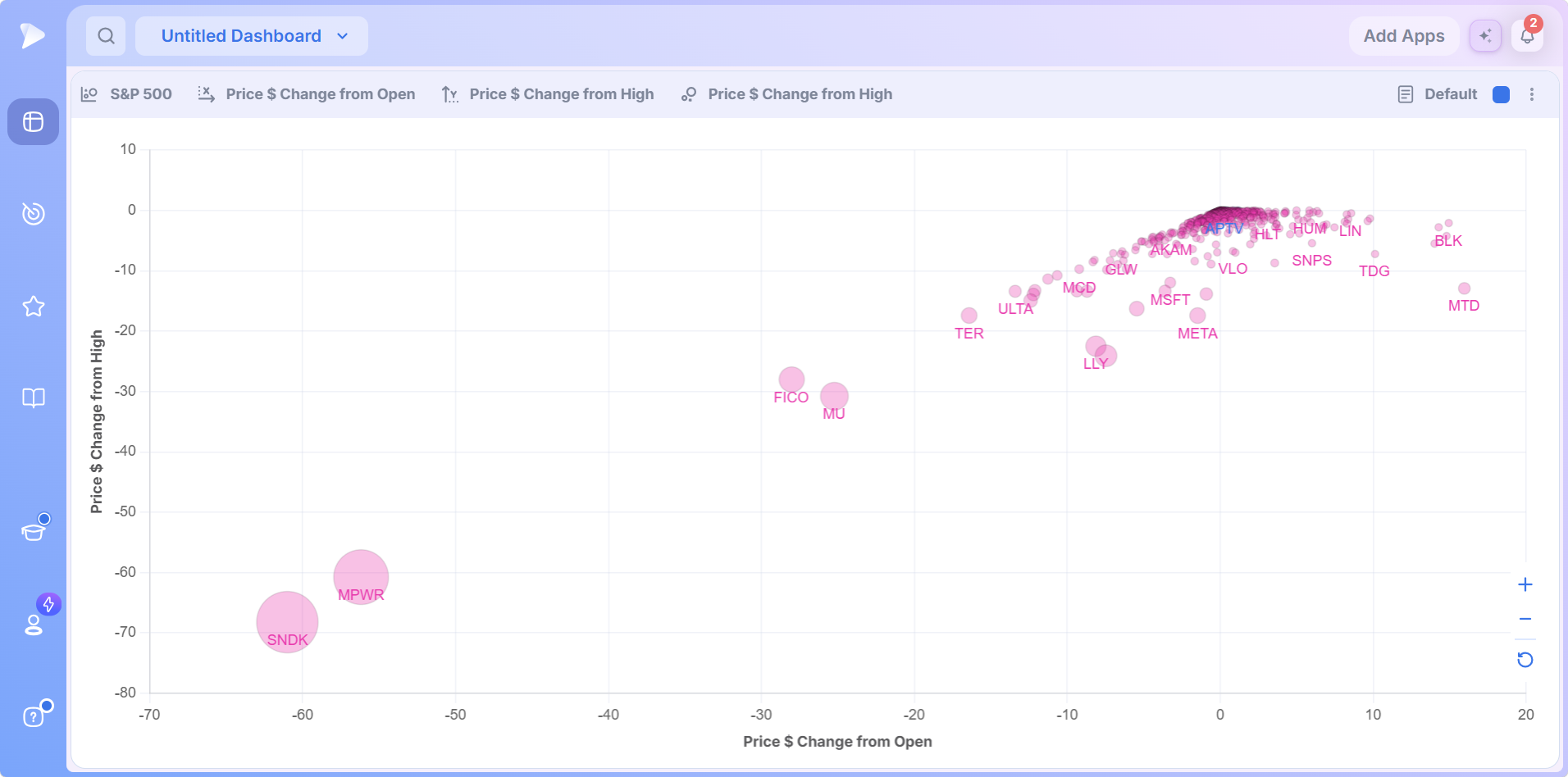
Task: Open favorites star in sidebar
Action: click(x=33, y=307)
